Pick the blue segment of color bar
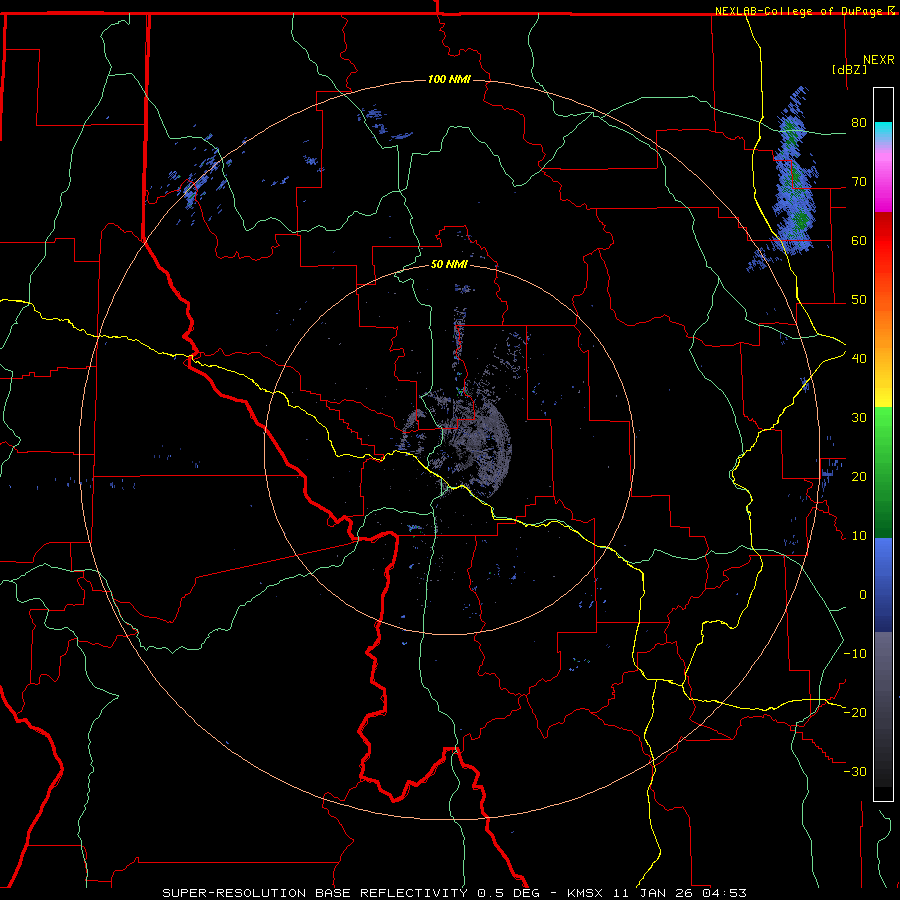Screen dimensions: 900x900 pos(883,585)
